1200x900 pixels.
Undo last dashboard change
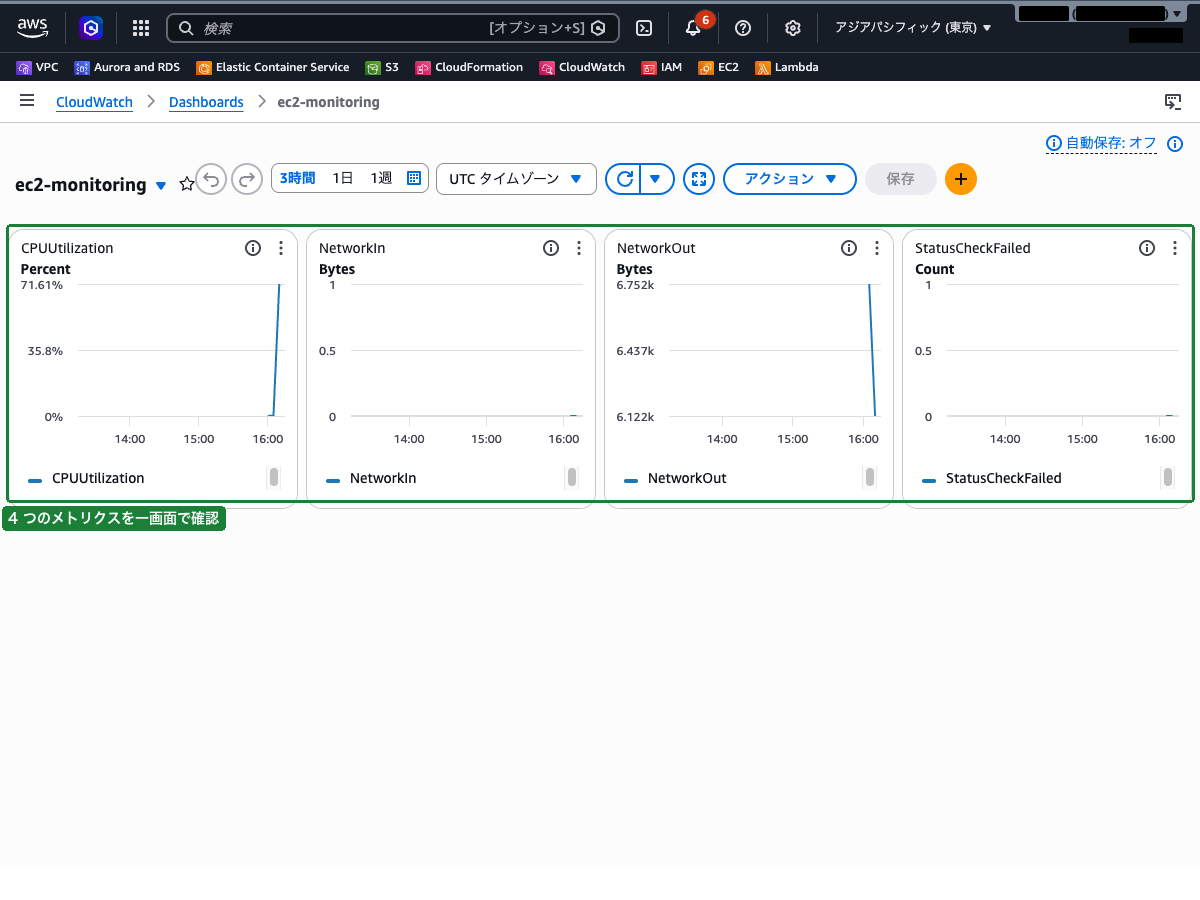(211, 179)
